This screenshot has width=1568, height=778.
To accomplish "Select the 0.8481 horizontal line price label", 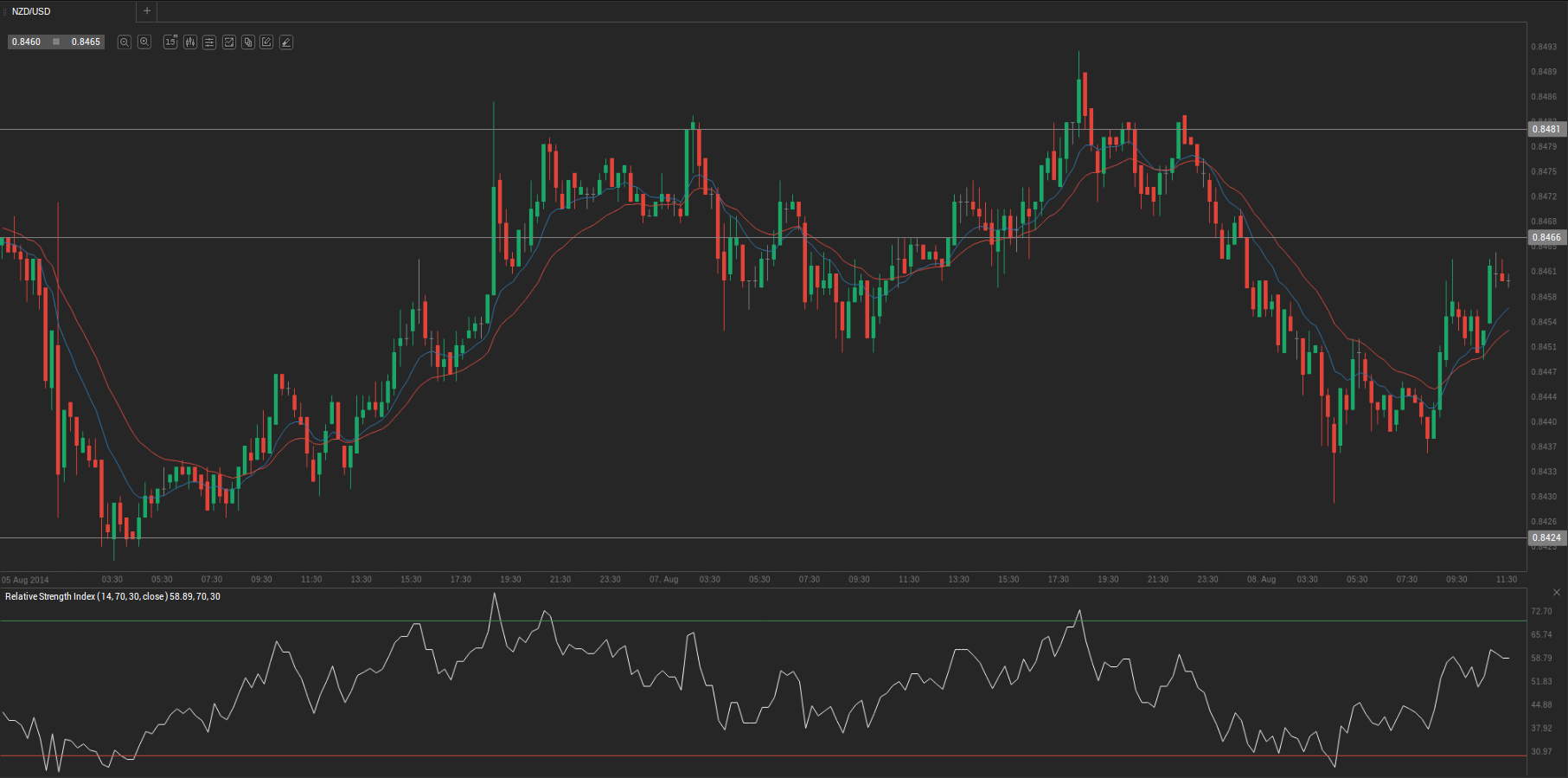I will pos(1546,129).
